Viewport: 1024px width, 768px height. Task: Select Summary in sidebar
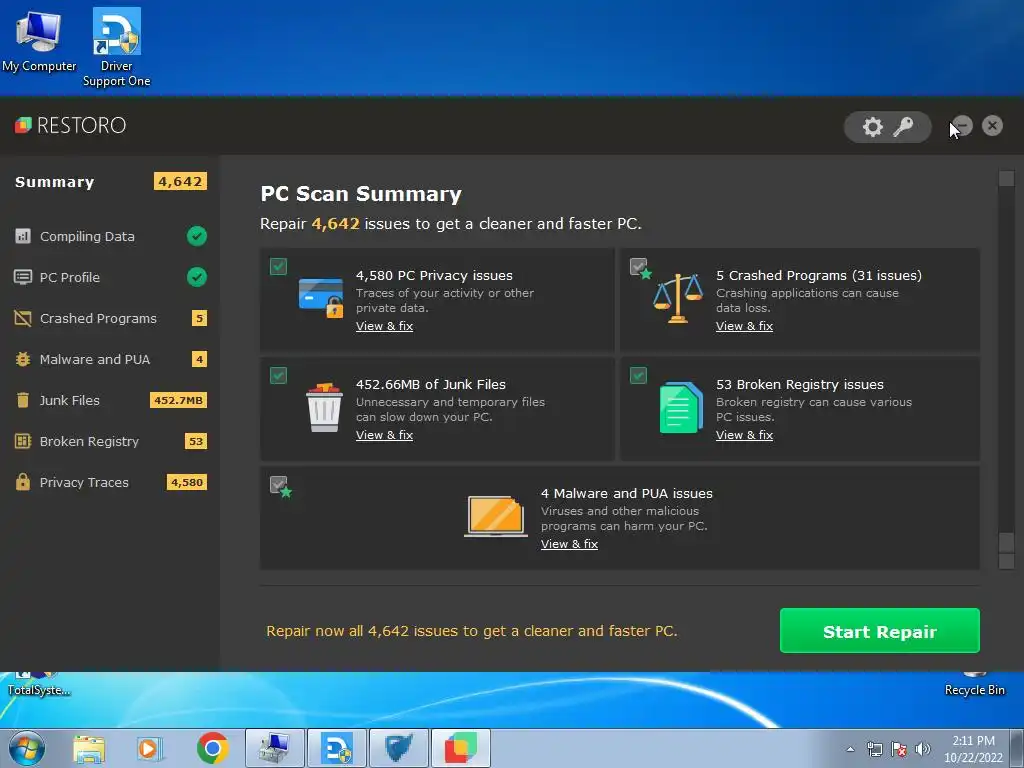[x=110, y=182]
